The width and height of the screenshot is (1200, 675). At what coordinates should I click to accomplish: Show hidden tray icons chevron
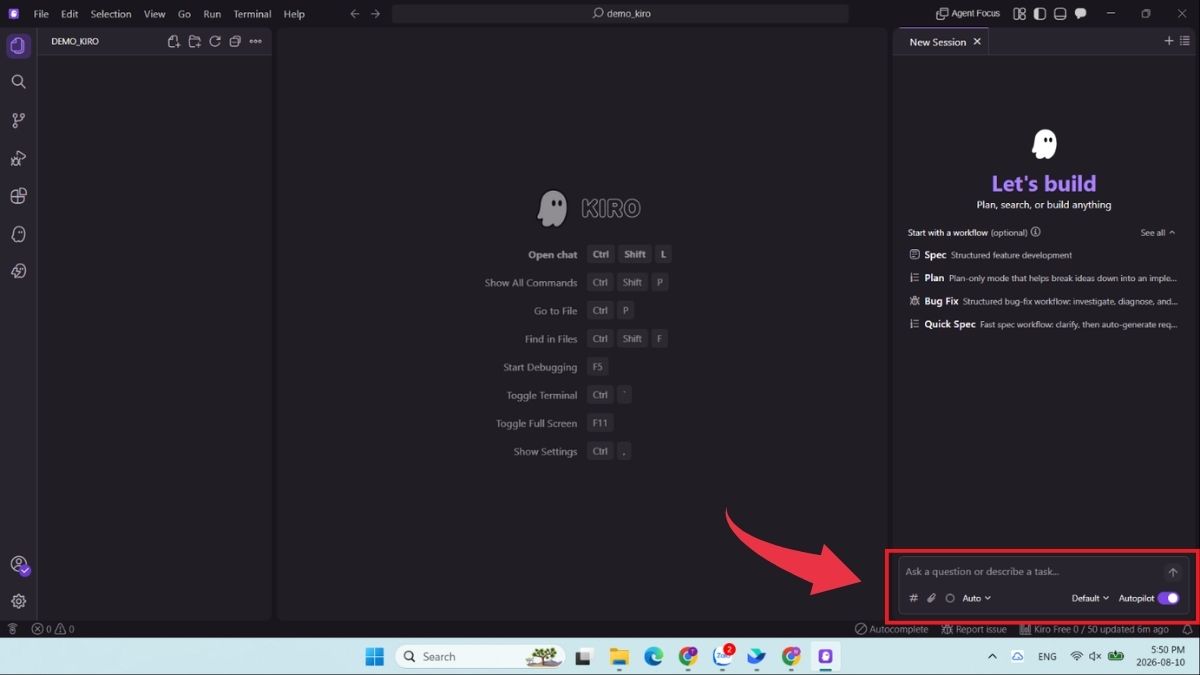point(992,656)
